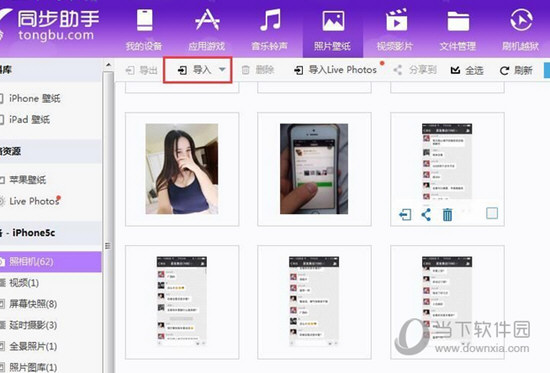Expand the Import dropdown arrow

[x=222, y=69]
